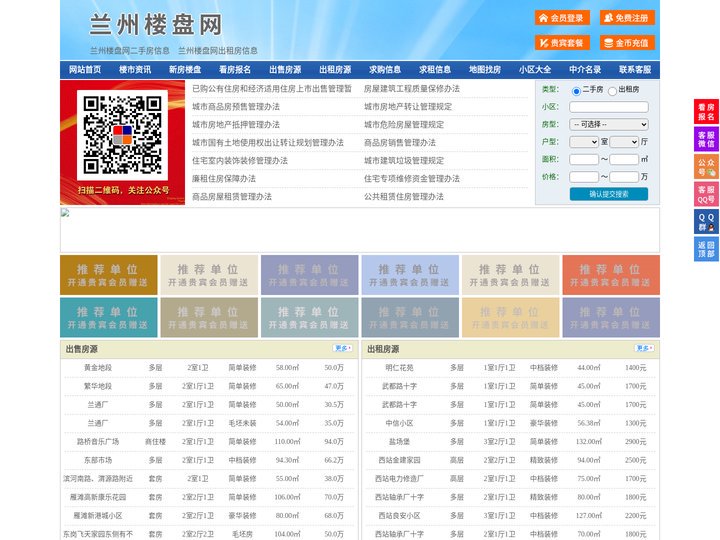The width and height of the screenshot is (720, 540).
Task: Click the orange 公众号 sidebar icon
Action: pyautogui.click(x=706, y=167)
